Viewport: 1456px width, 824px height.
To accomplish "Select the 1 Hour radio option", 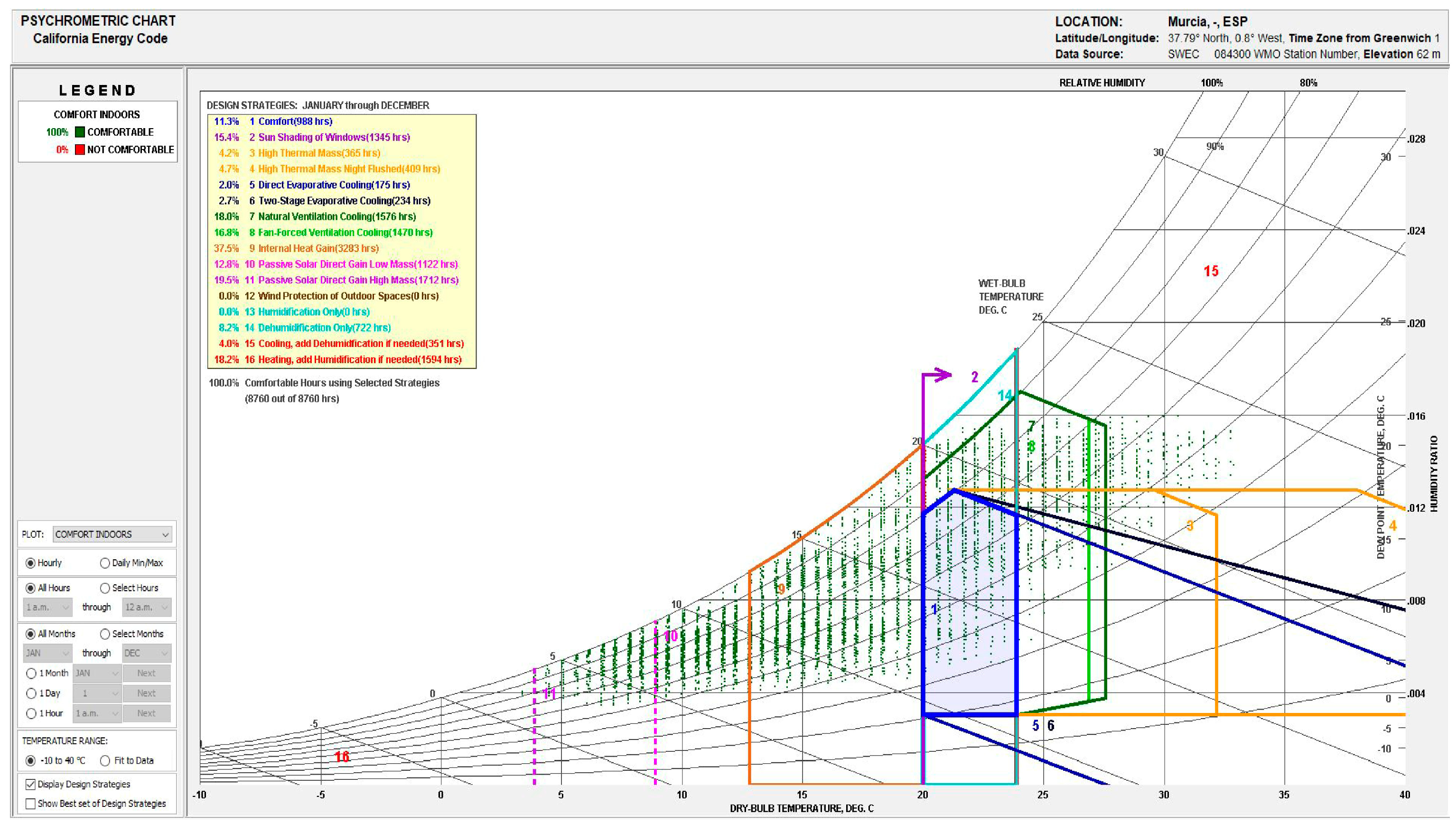I will click(x=31, y=714).
